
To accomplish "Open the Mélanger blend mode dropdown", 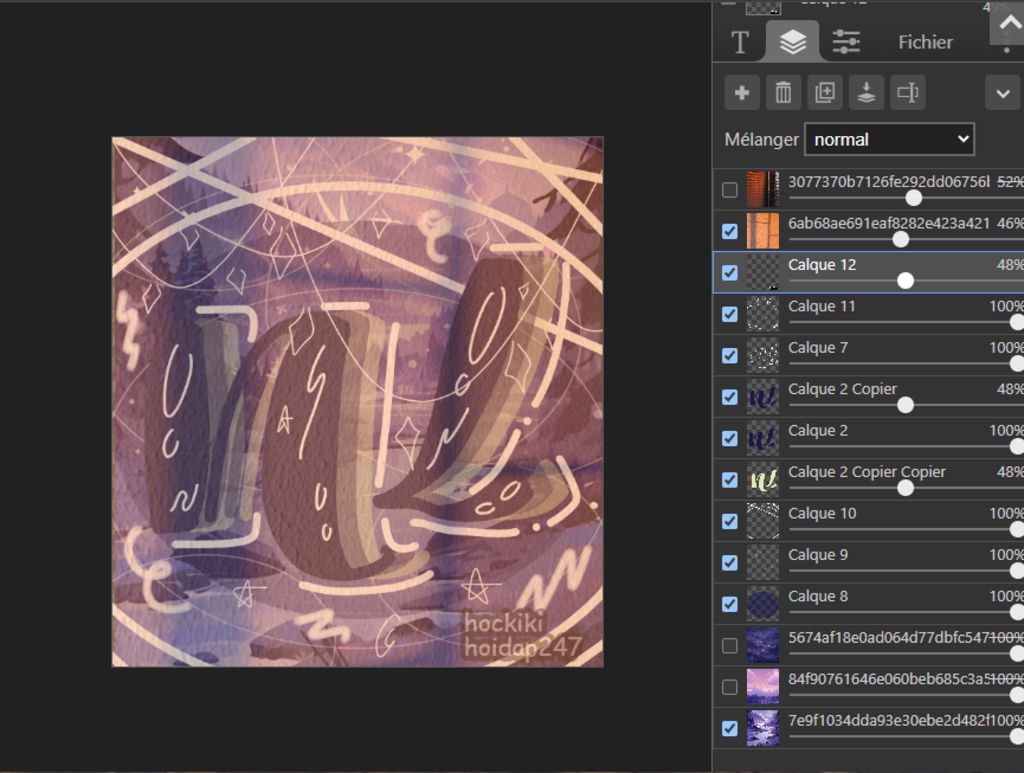I will 889,139.
